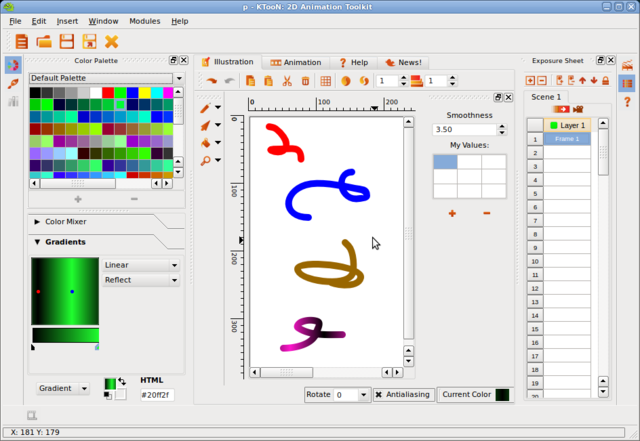
Task: Toggle Layer 1 visibility green indicator
Action: pyautogui.click(x=554, y=125)
